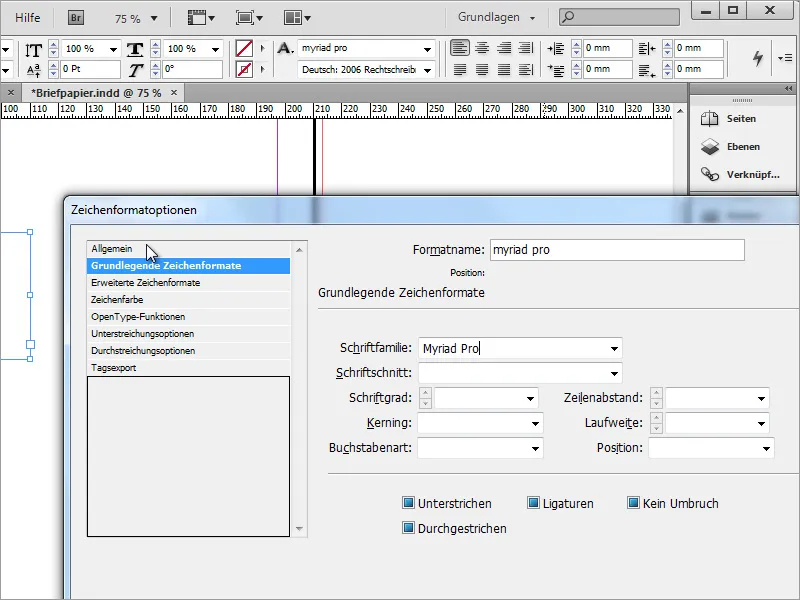
Task: Click the first line indent icon
Action: point(556,70)
